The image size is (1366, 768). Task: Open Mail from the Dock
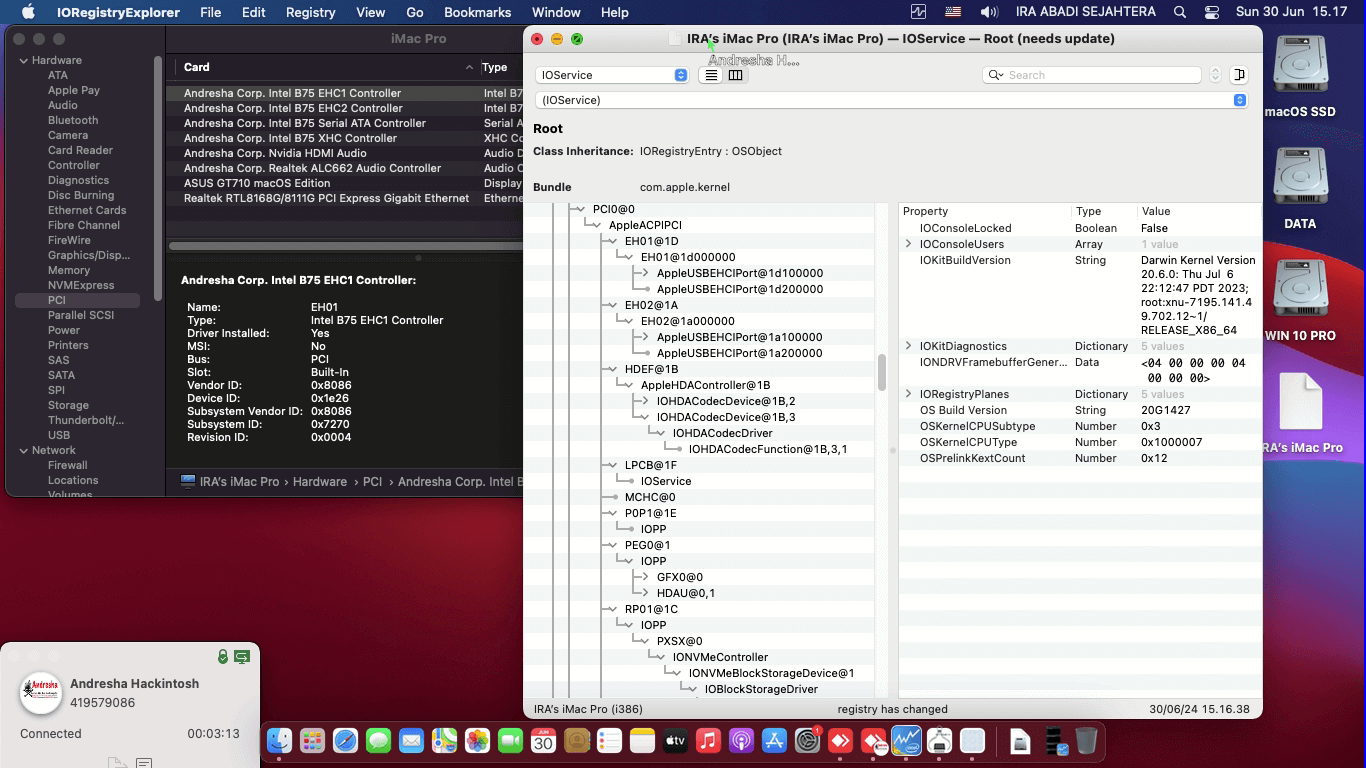pyautogui.click(x=411, y=741)
